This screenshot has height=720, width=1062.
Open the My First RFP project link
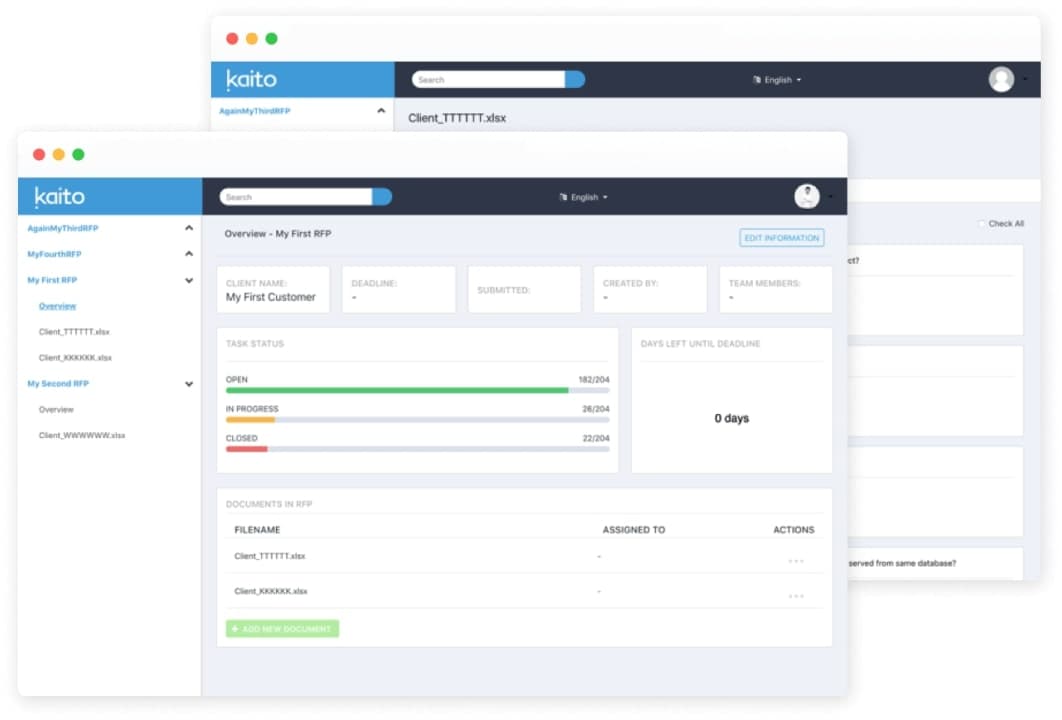tap(52, 280)
